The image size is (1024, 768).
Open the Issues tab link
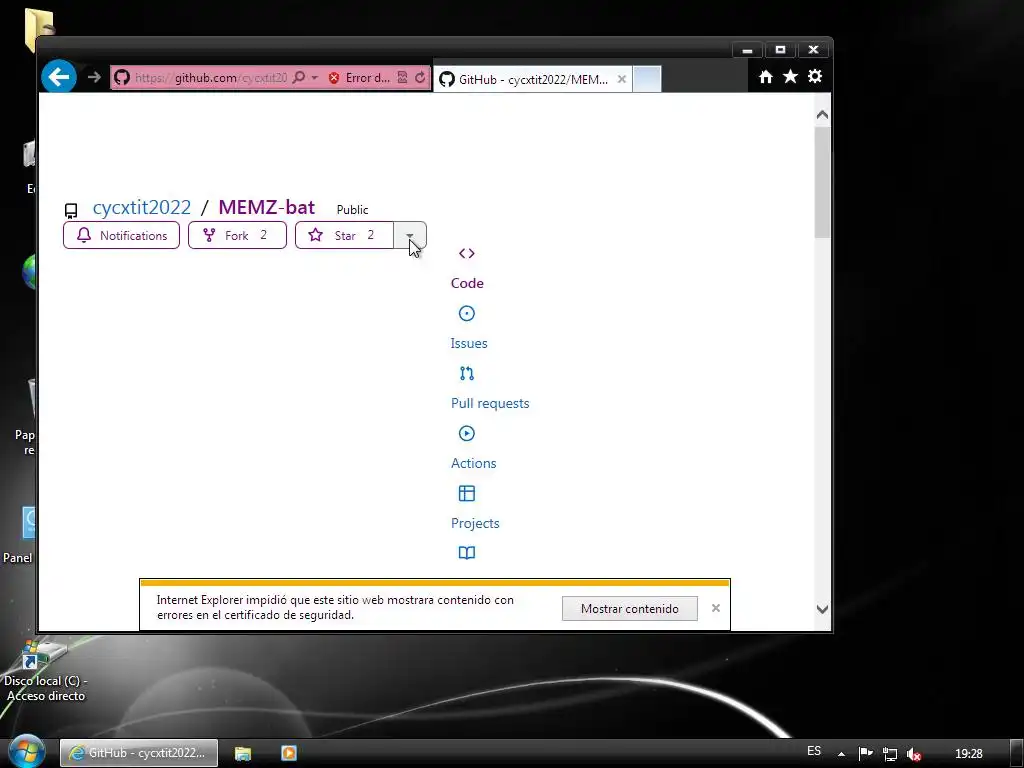point(469,344)
